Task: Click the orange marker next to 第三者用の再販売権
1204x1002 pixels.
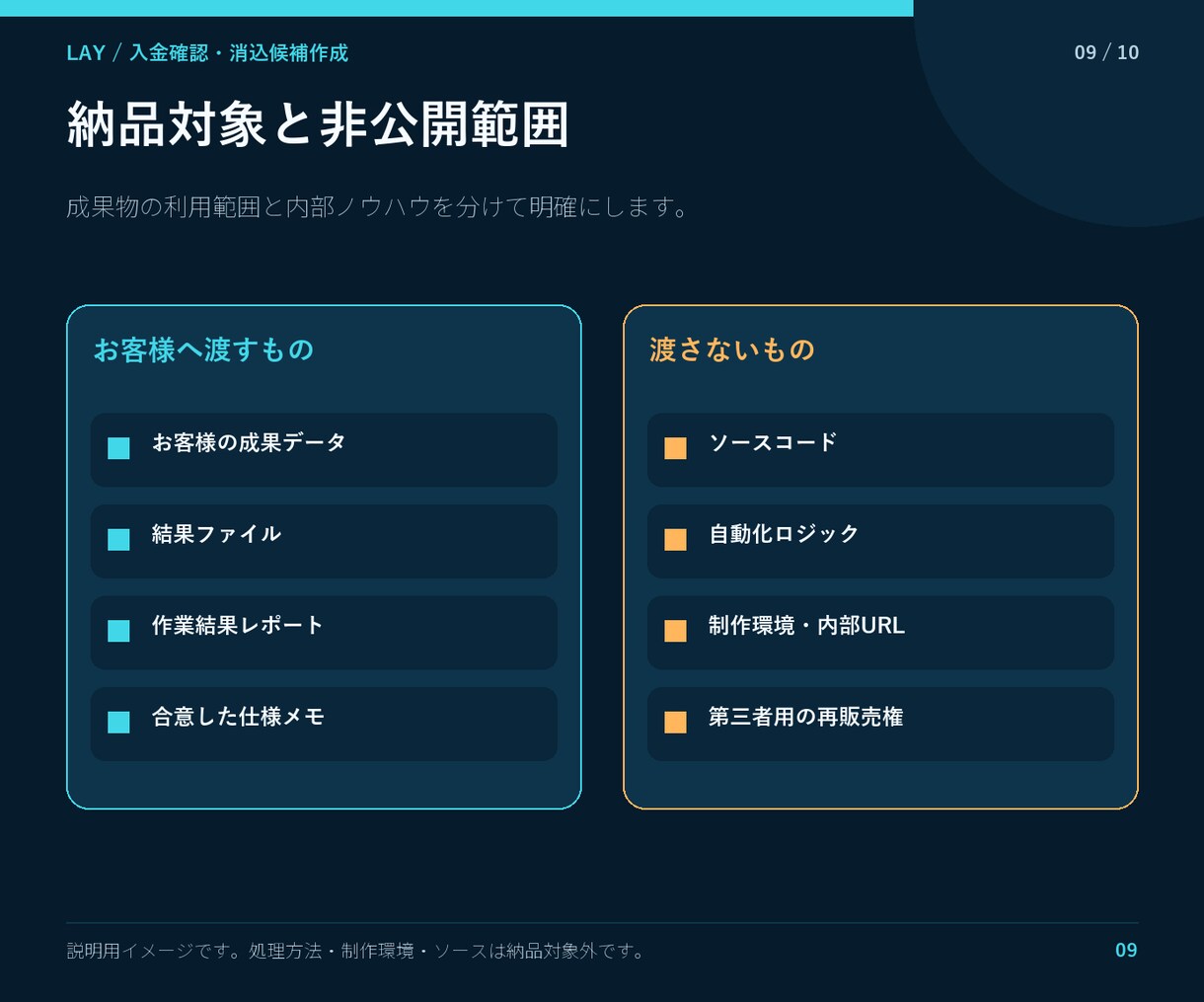Action: (x=675, y=723)
